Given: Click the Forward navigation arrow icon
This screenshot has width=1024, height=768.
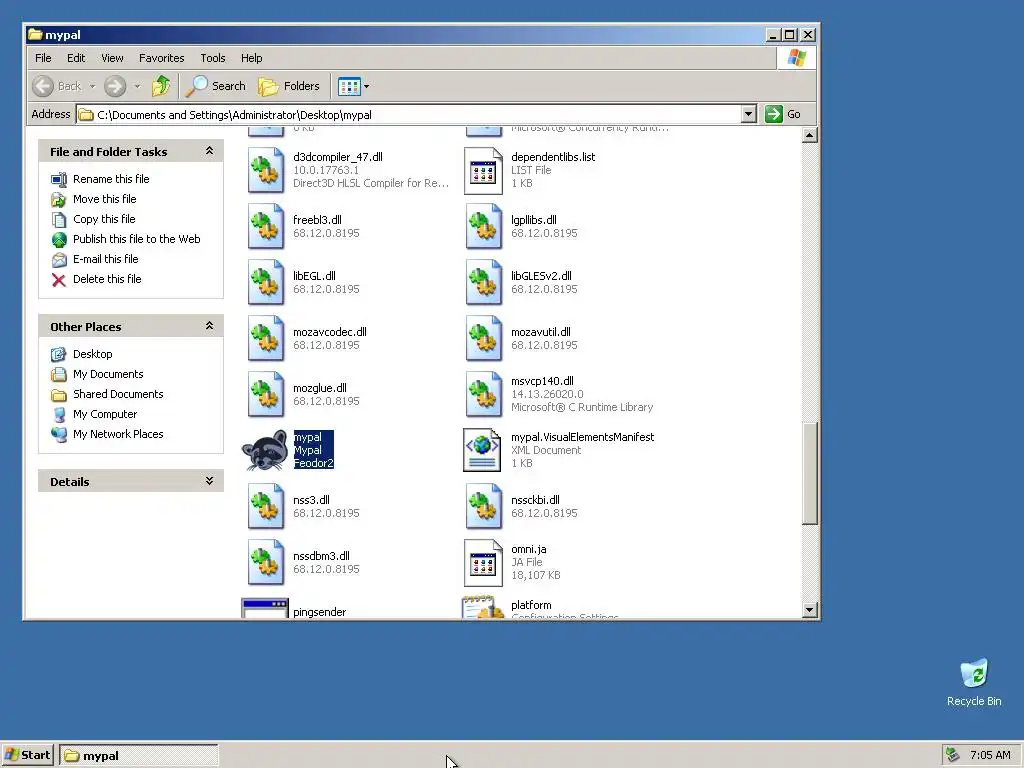Looking at the screenshot, I should [x=115, y=86].
